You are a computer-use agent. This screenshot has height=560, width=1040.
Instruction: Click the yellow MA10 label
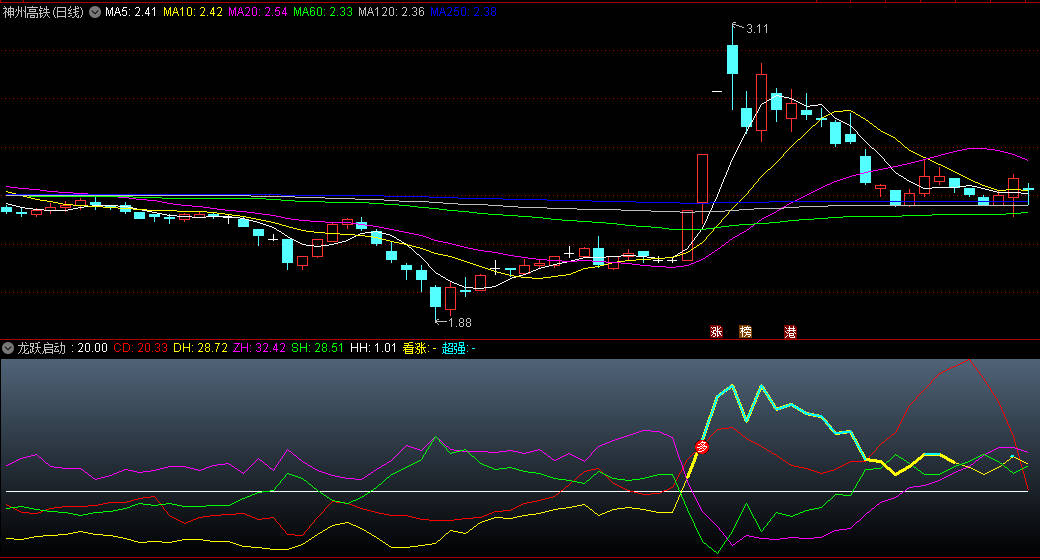click(193, 12)
